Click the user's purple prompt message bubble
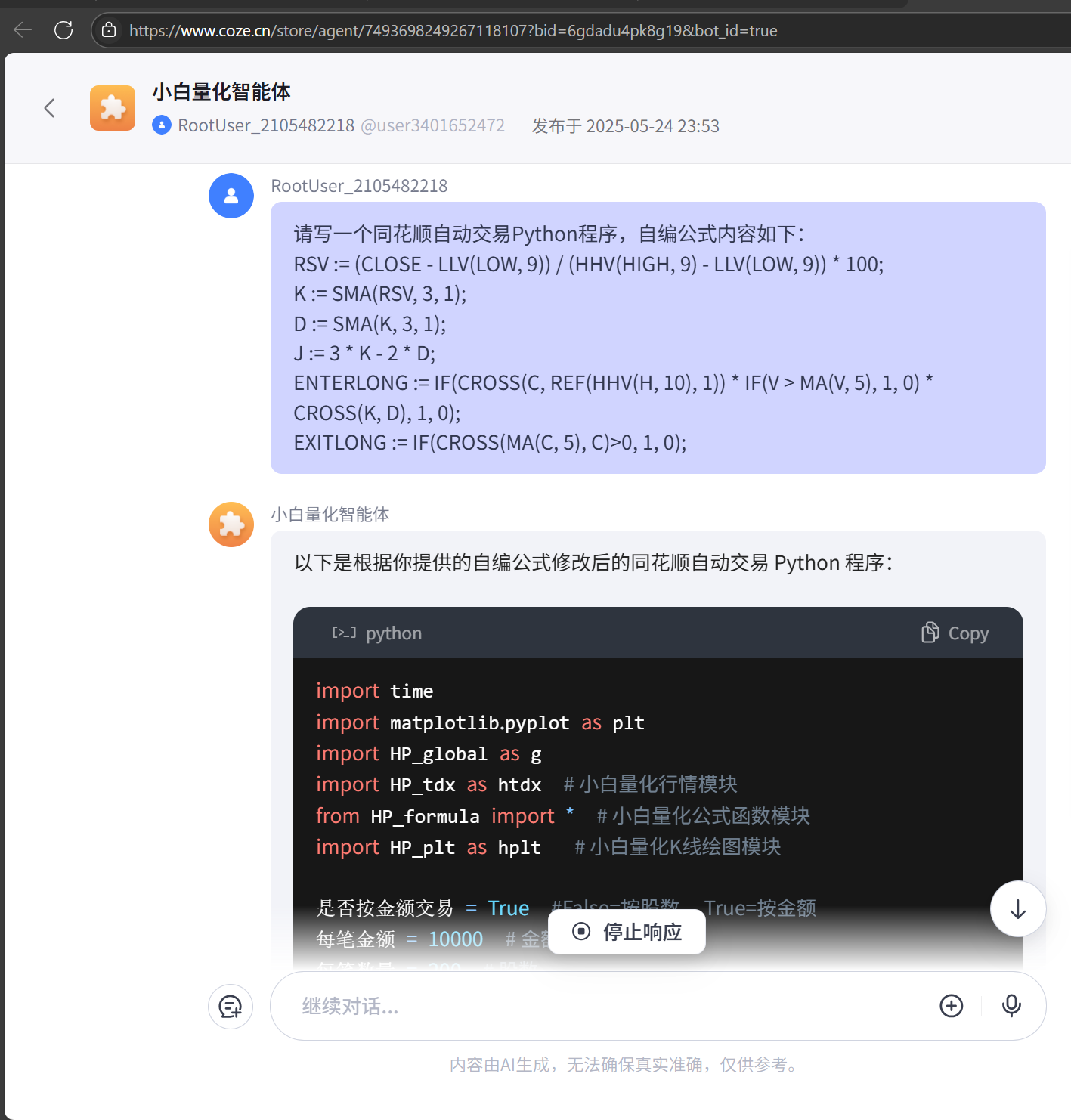Image resolution: width=1071 pixels, height=1120 pixels. coord(658,338)
